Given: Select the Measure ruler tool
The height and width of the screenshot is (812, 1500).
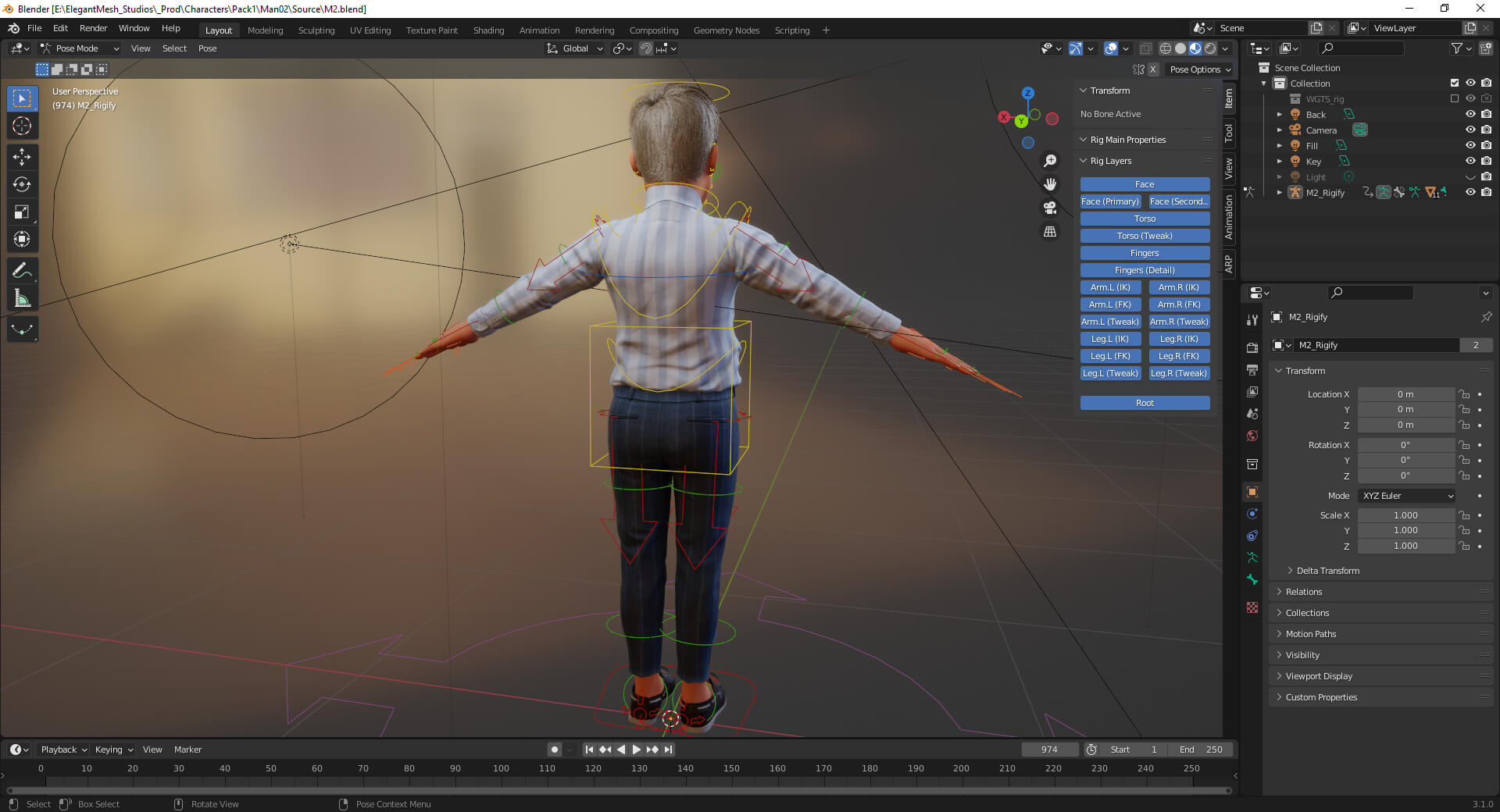Looking at the screenshot, I should coord(22,298).
